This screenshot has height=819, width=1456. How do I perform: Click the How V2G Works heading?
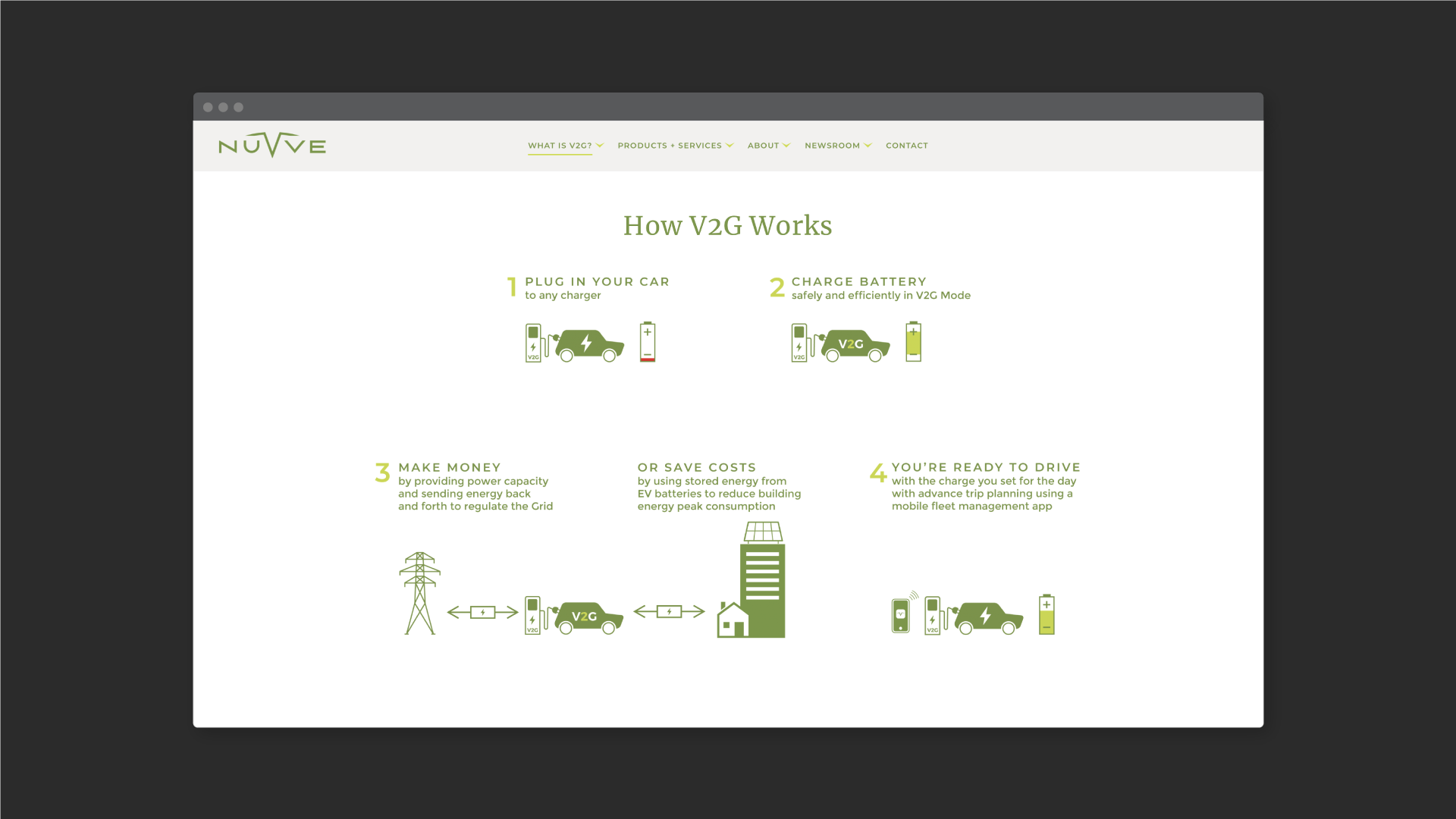[x=727, y=225]
